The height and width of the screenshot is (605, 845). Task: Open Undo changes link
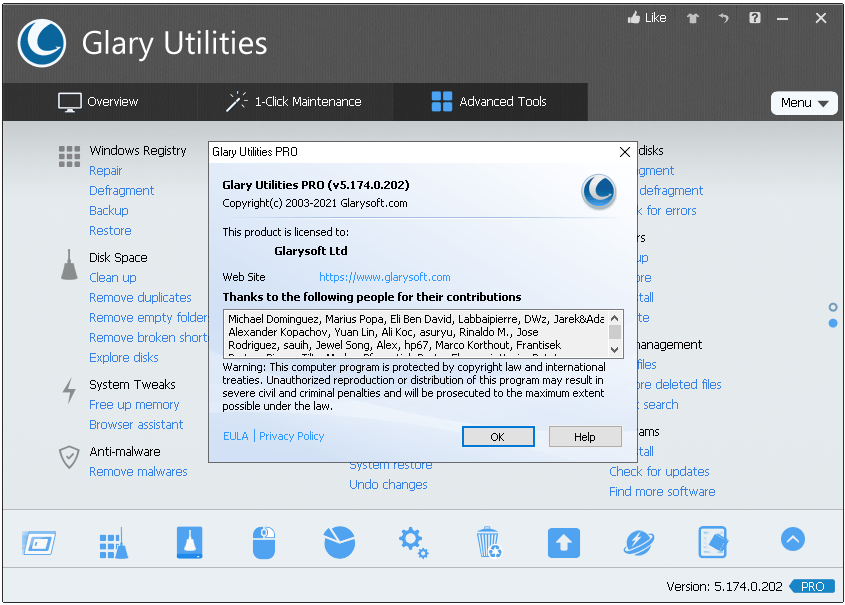[389, 485]
